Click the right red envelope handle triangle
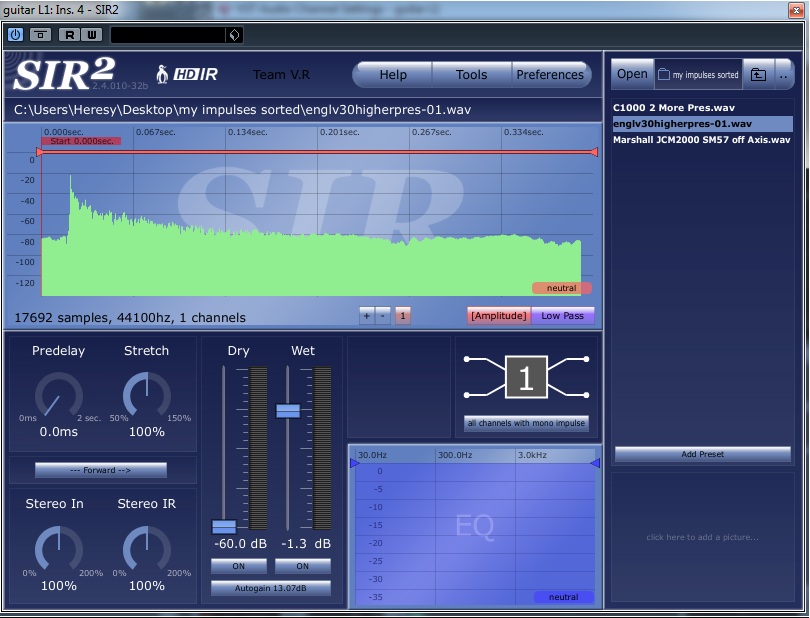The image size is (810, 618). click(595, 152)
